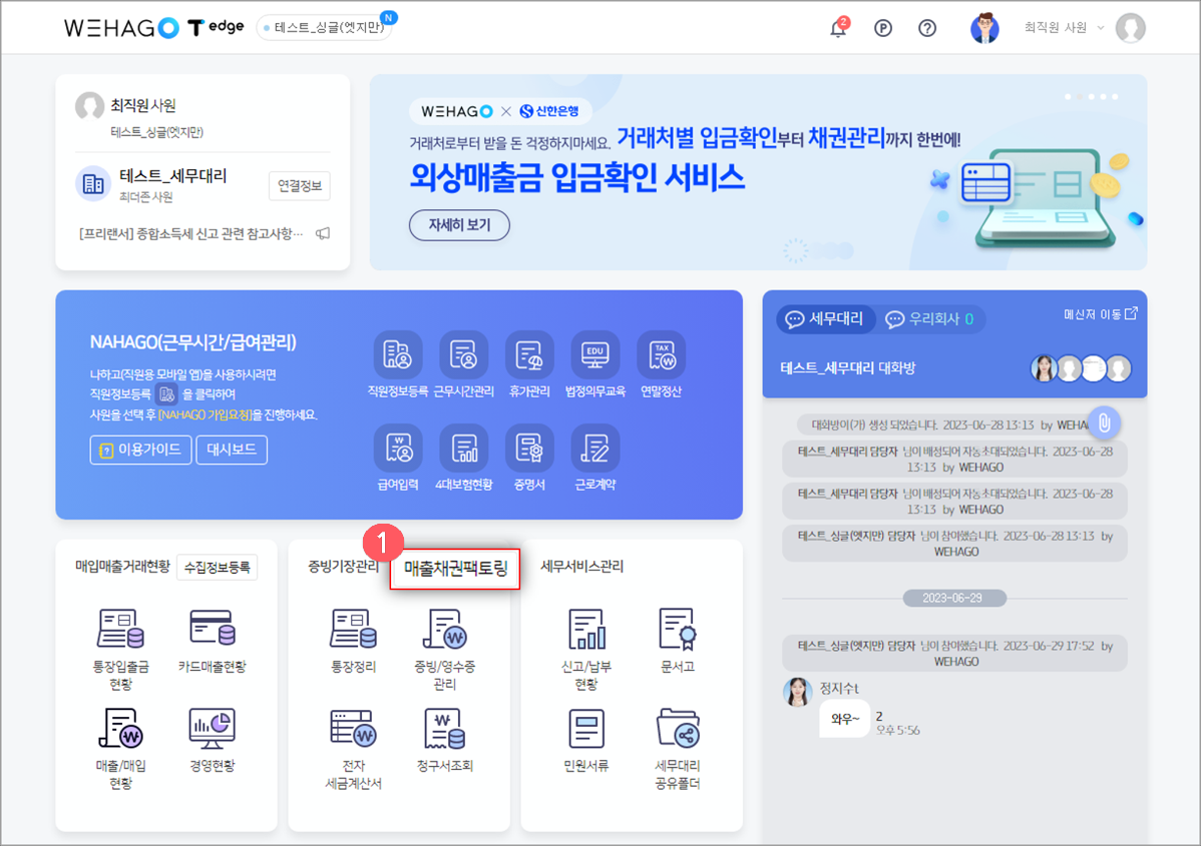Open the 테스트_싱글(엣지만) company selector
Viewport: 1201px width, 846px height.
point(324,28)
